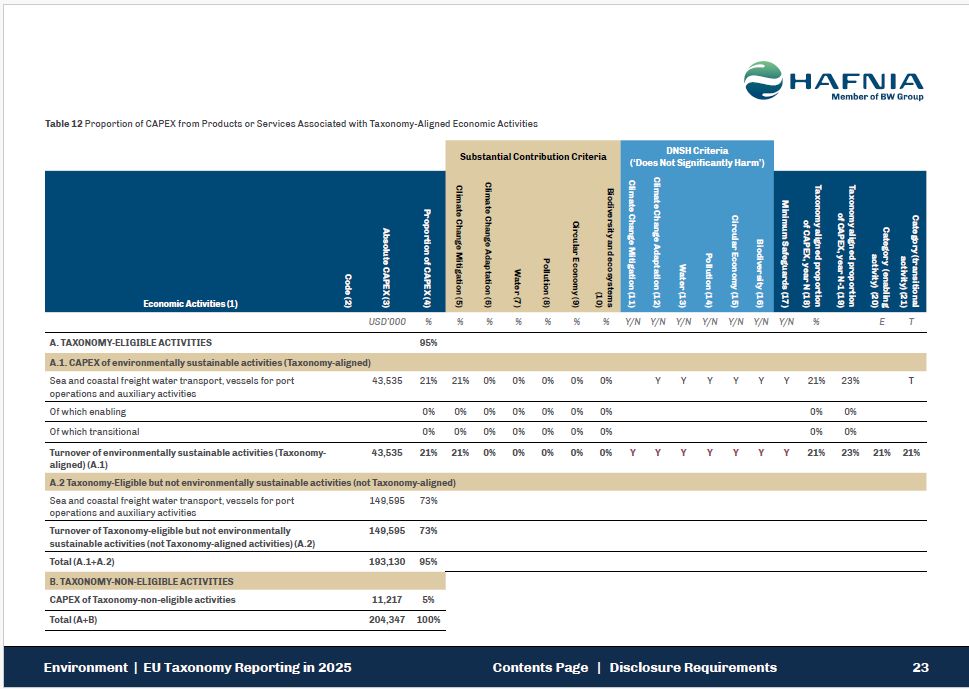The image size is (969, 689).
Task: Click the Member of BW Group text
Action: (877, 97)
